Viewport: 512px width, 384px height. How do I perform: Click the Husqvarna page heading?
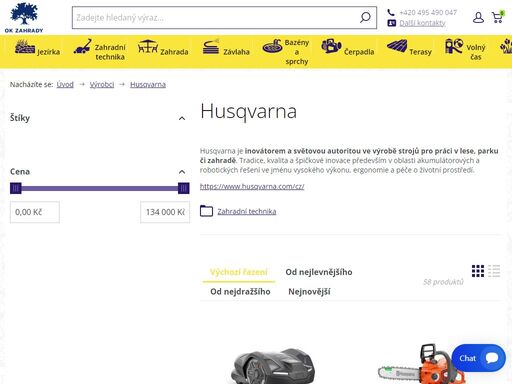(x=248, y=111)
